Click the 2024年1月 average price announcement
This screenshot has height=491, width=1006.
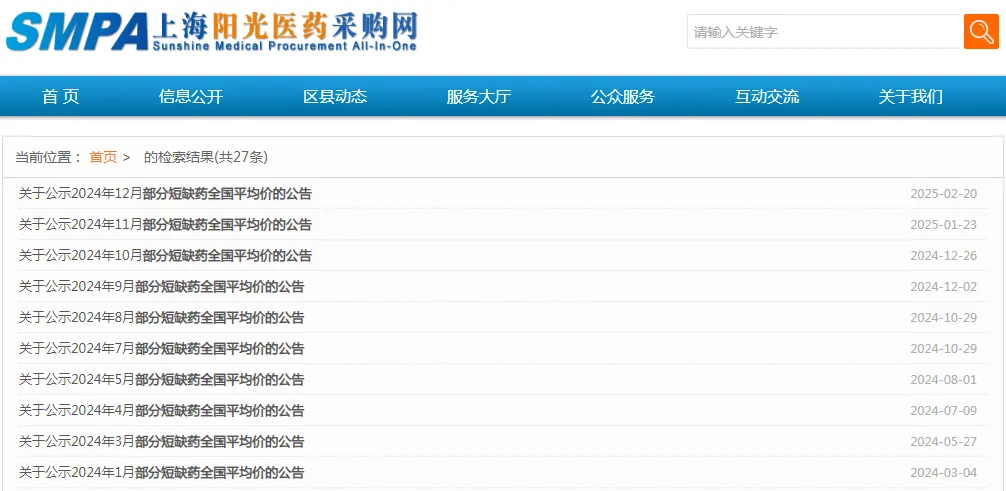tap(161, 473)
